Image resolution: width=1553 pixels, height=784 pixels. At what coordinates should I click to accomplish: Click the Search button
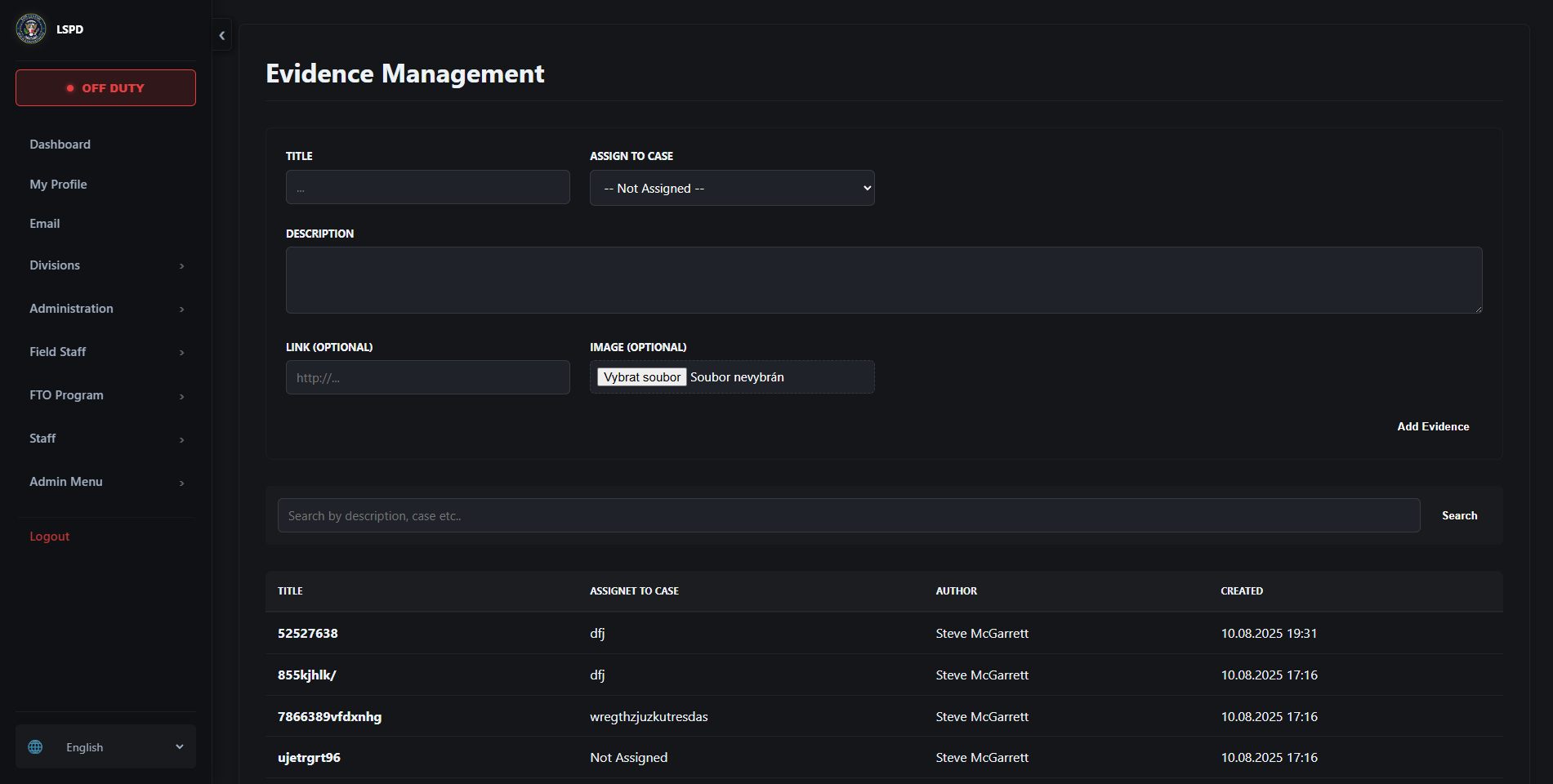[x=1459, y=515]
